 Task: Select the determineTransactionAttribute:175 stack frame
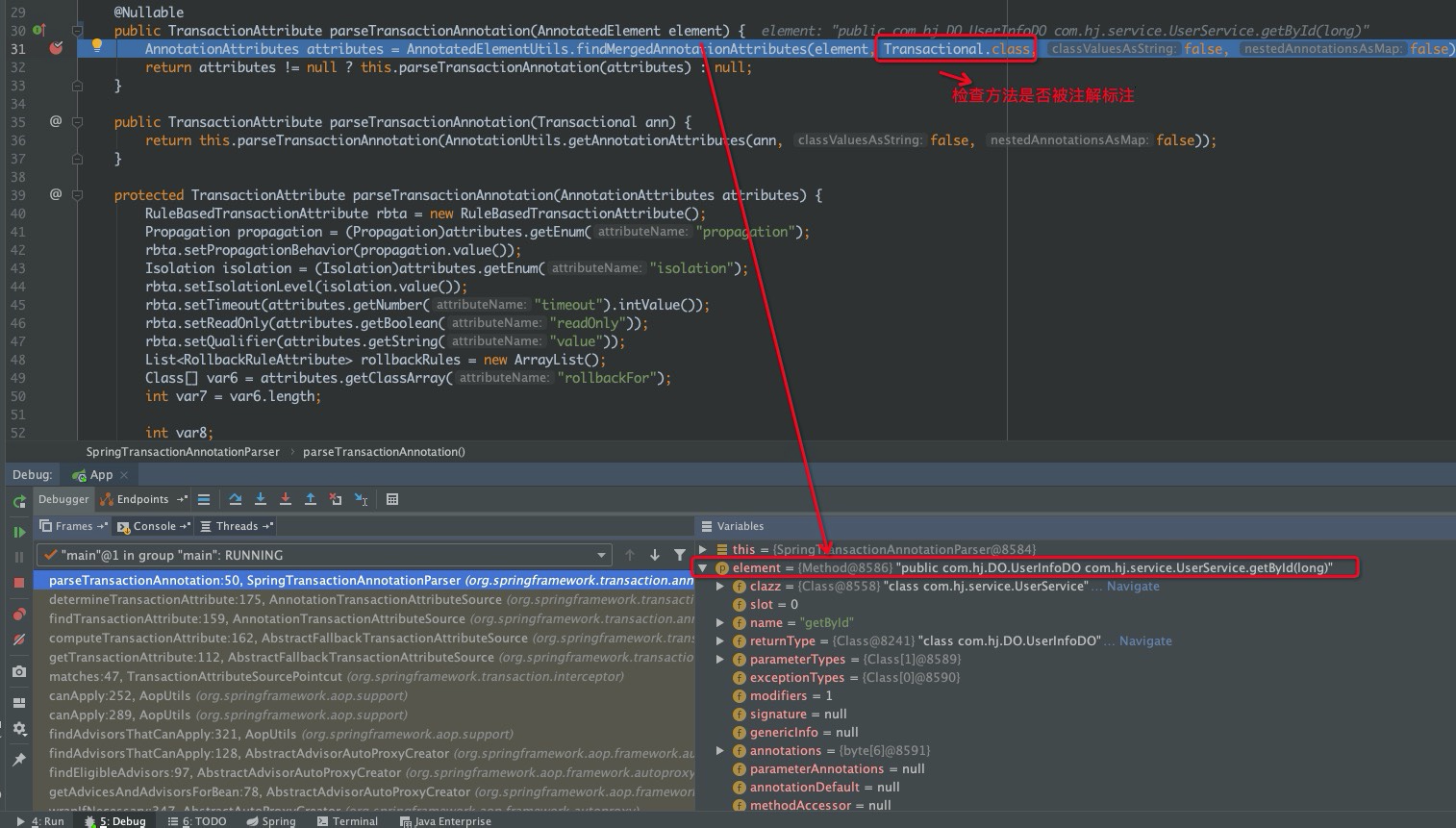coord(364,599)
